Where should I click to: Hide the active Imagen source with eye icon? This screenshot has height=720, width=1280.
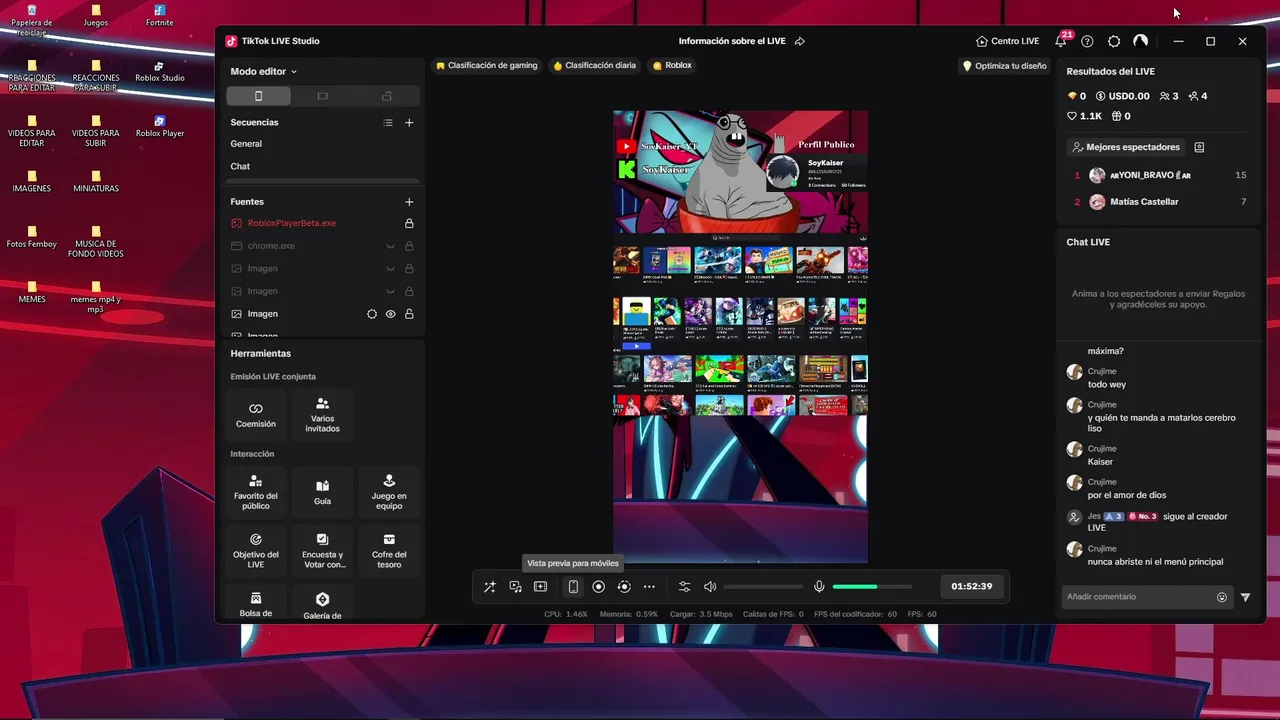391,314
